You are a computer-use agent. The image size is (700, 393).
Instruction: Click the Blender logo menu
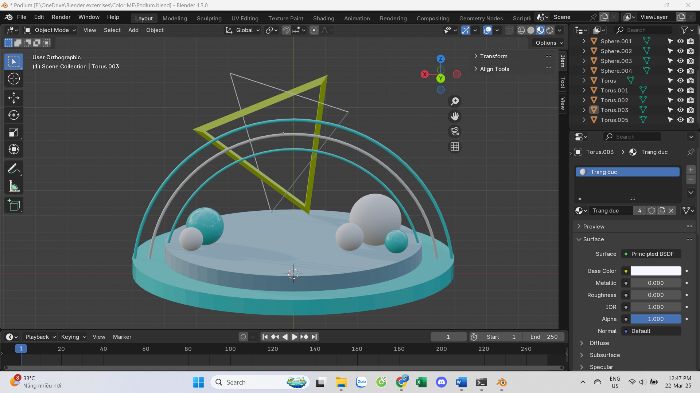(9, 17)
